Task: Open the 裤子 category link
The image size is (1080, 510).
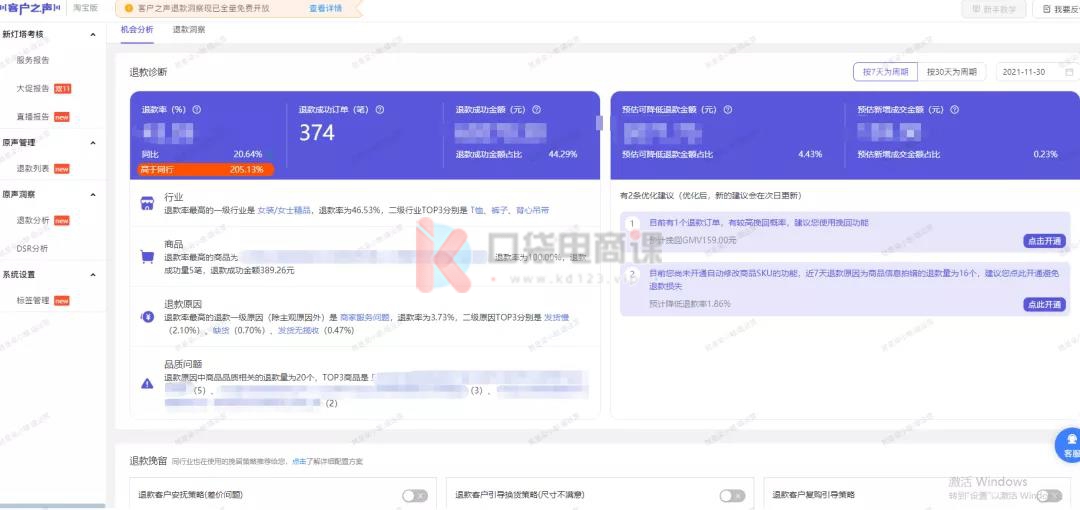Action: click(x=501, y=210)
